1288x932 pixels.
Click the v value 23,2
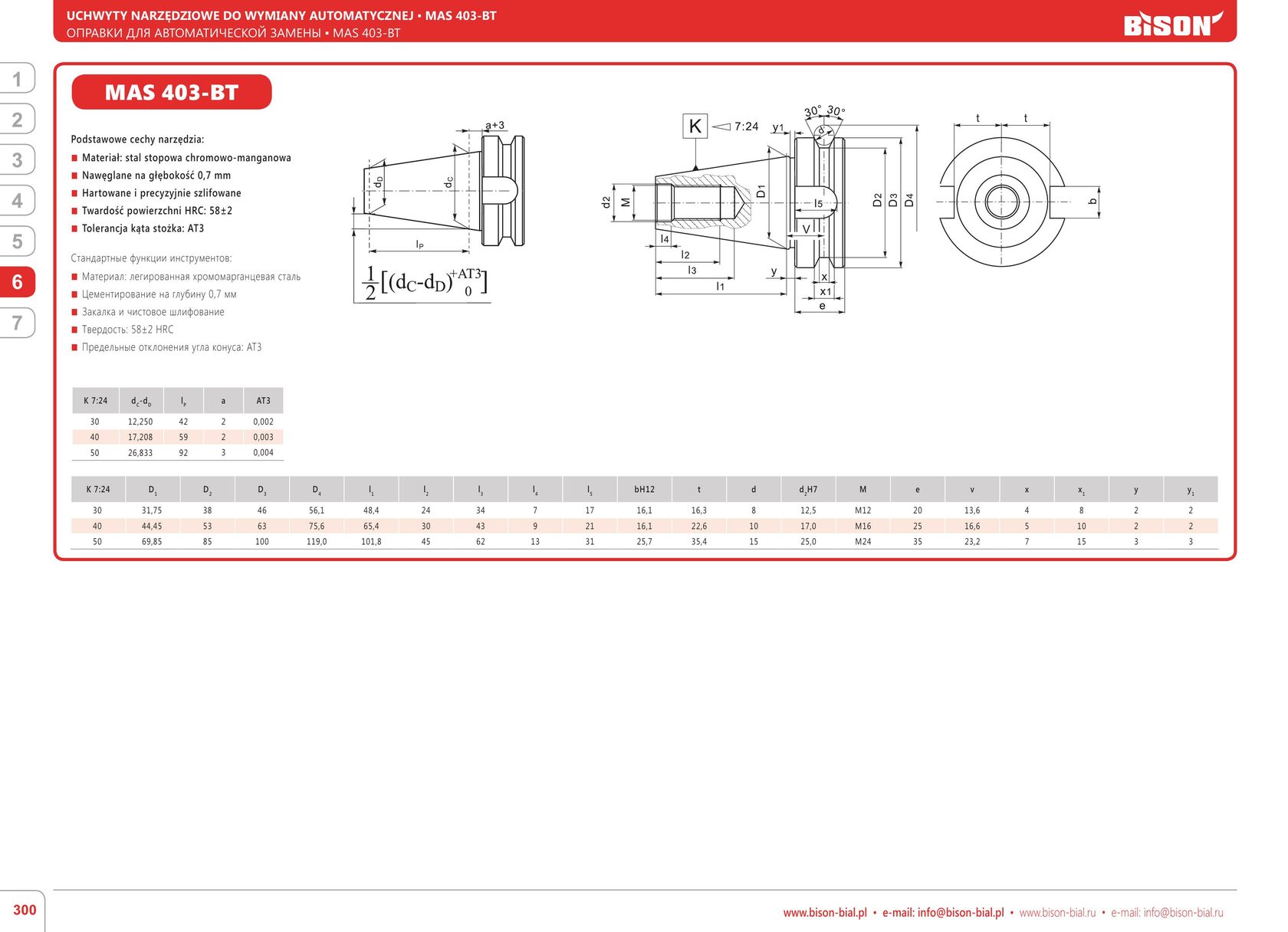tap(972, 542)
